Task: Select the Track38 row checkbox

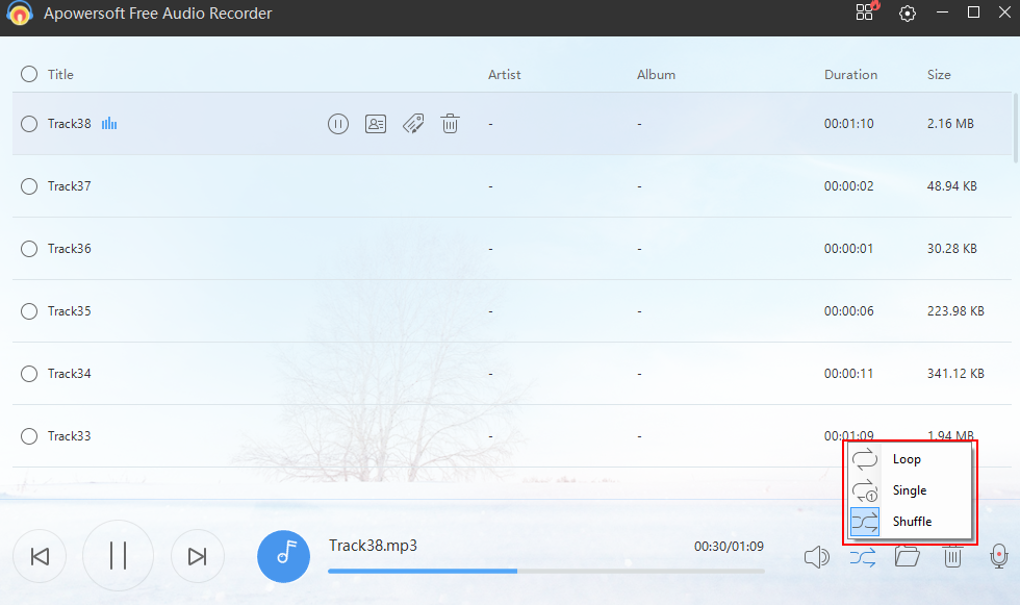Action: (x=29, y=124)
